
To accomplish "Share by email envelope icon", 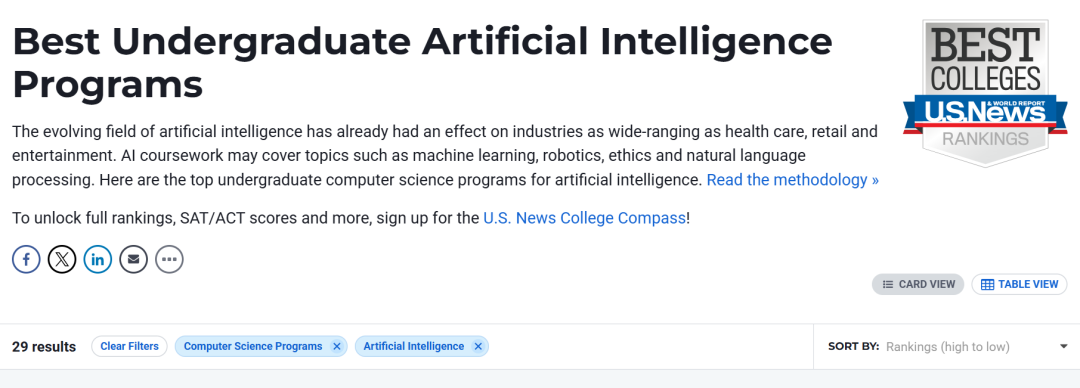I will pyautogui.click(x=134, y=260).
